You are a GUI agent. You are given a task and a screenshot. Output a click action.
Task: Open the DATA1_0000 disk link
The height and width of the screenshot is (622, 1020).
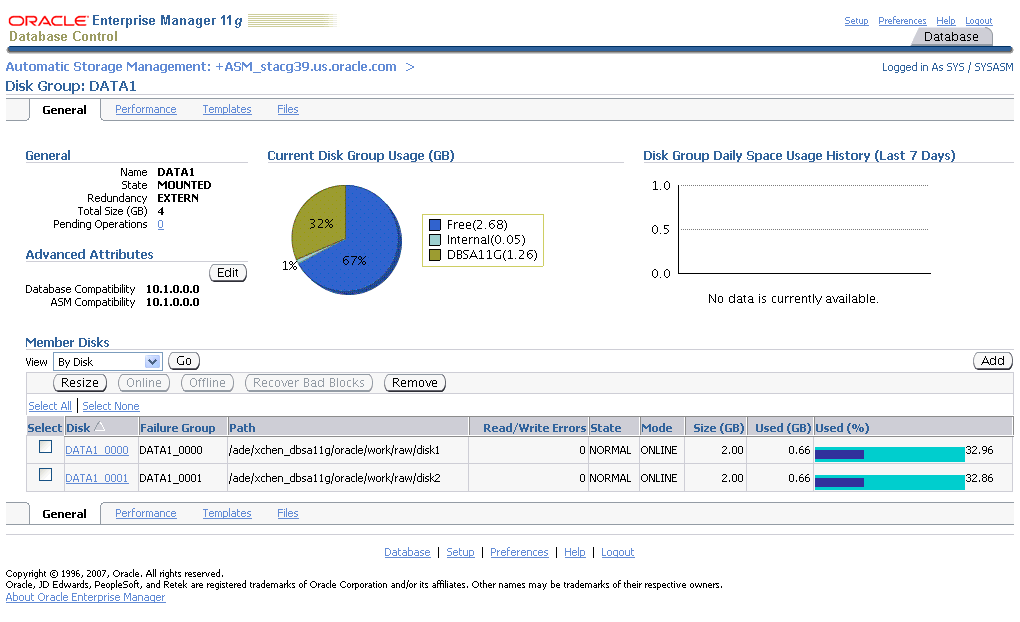(x=97, y=451)
